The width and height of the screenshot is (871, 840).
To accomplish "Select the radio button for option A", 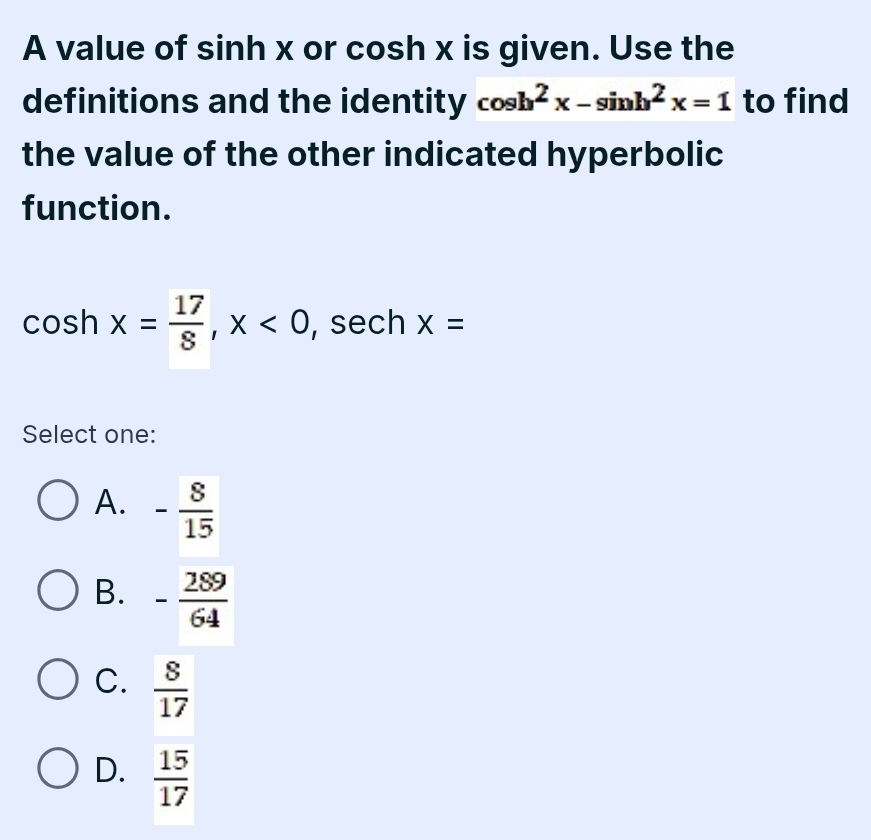I will click(x=59, y=503).
